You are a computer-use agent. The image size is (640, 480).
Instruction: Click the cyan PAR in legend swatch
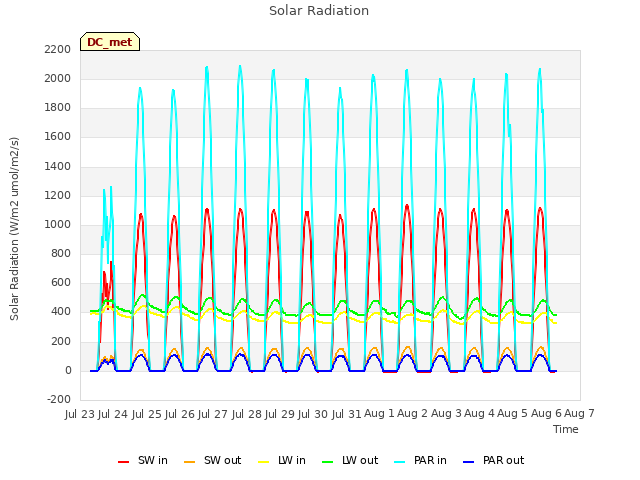tap(400, 462)
